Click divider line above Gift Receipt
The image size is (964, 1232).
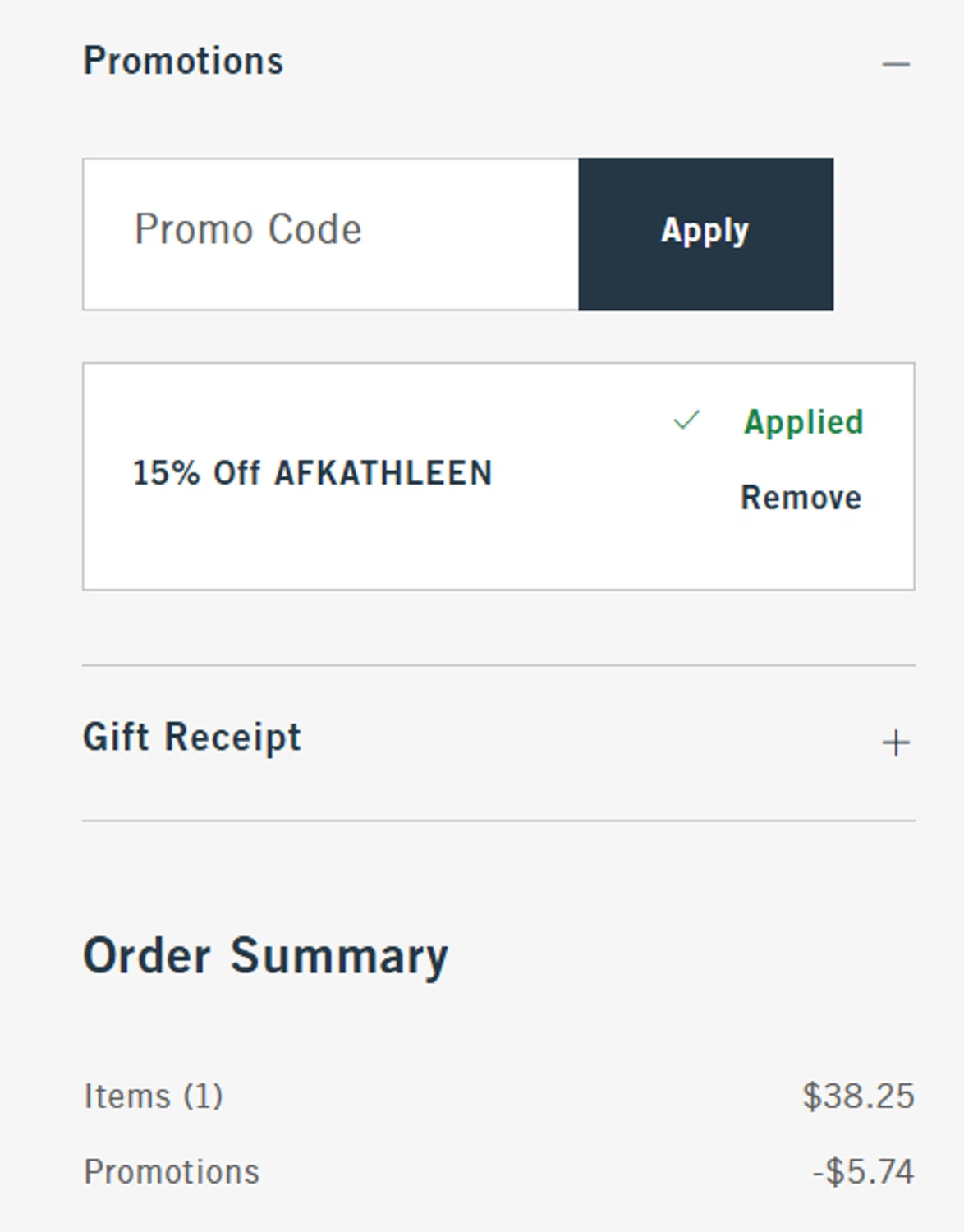(498, 665)
